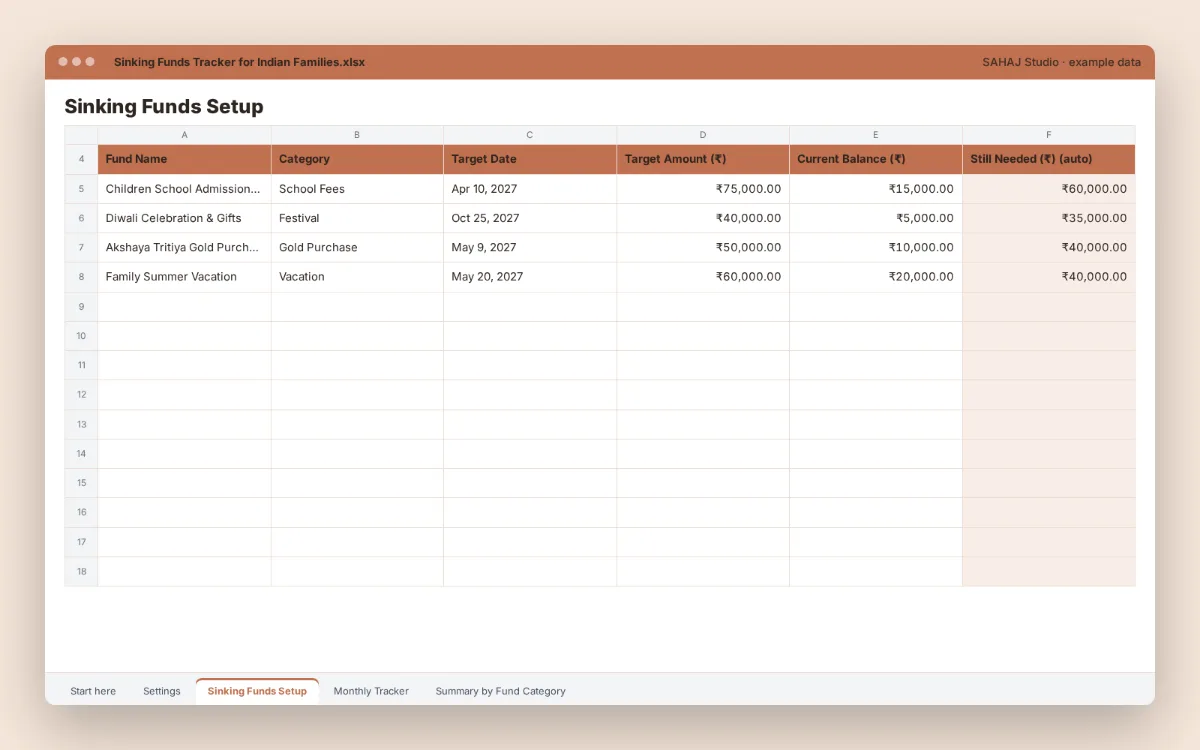Select row 15 header number
The height and width of the screenshot is (750, 1200).
[81, 483]
